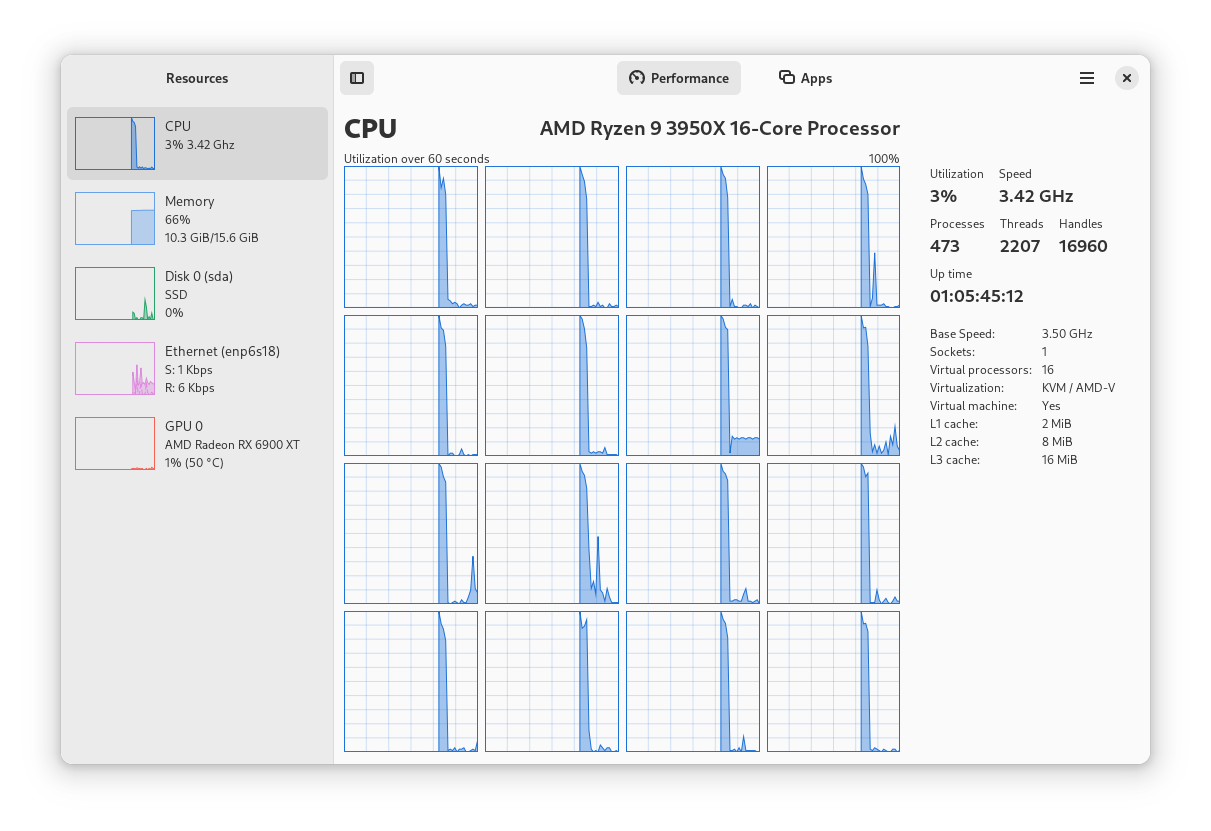Screen dimensions: 1211x831
Task: Click the 'AMD Ryzen 9 3950X 16-Core Processor' title
Action: pos(720,128)
